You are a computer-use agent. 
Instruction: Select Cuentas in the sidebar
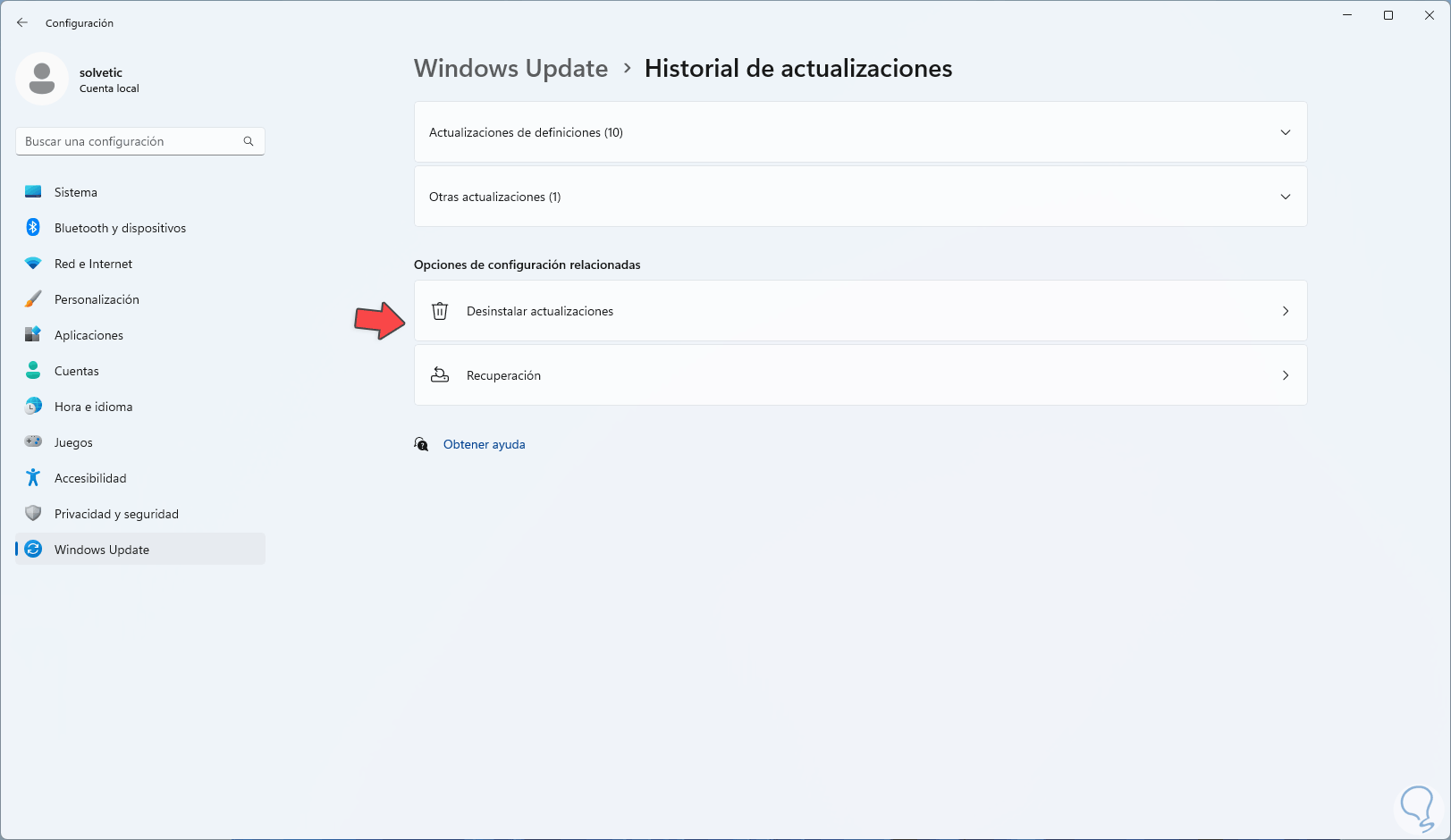tap(140, 371)
